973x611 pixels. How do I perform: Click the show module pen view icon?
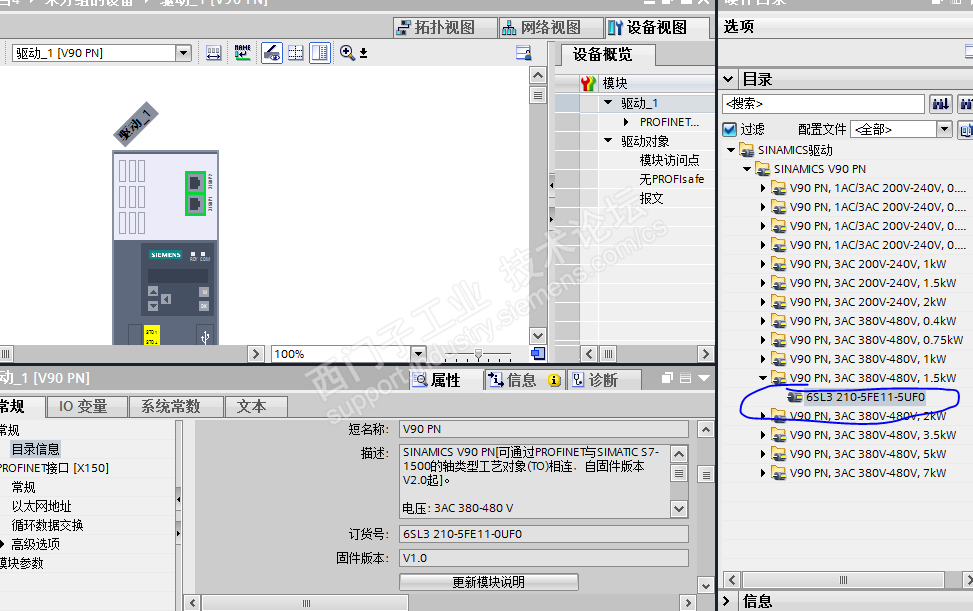point(272,53)
